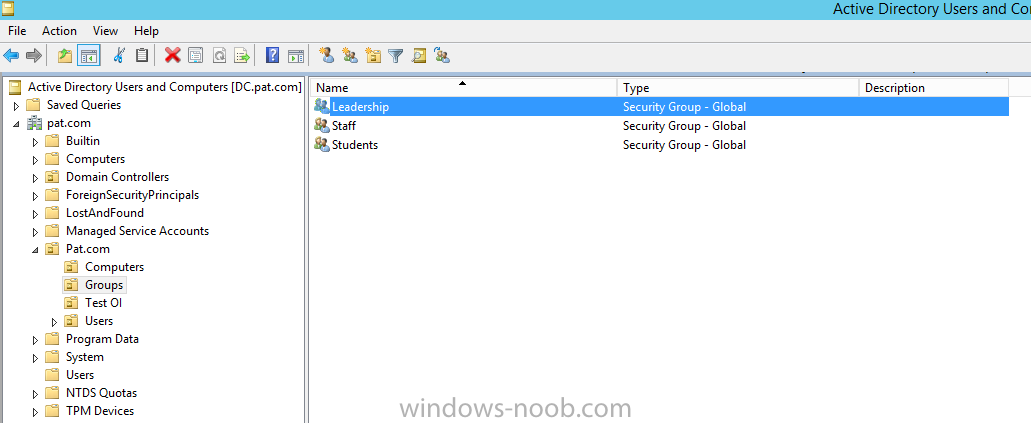
Task: Select the Students security group
Action: pyautogui.click(x=354, y=145)
